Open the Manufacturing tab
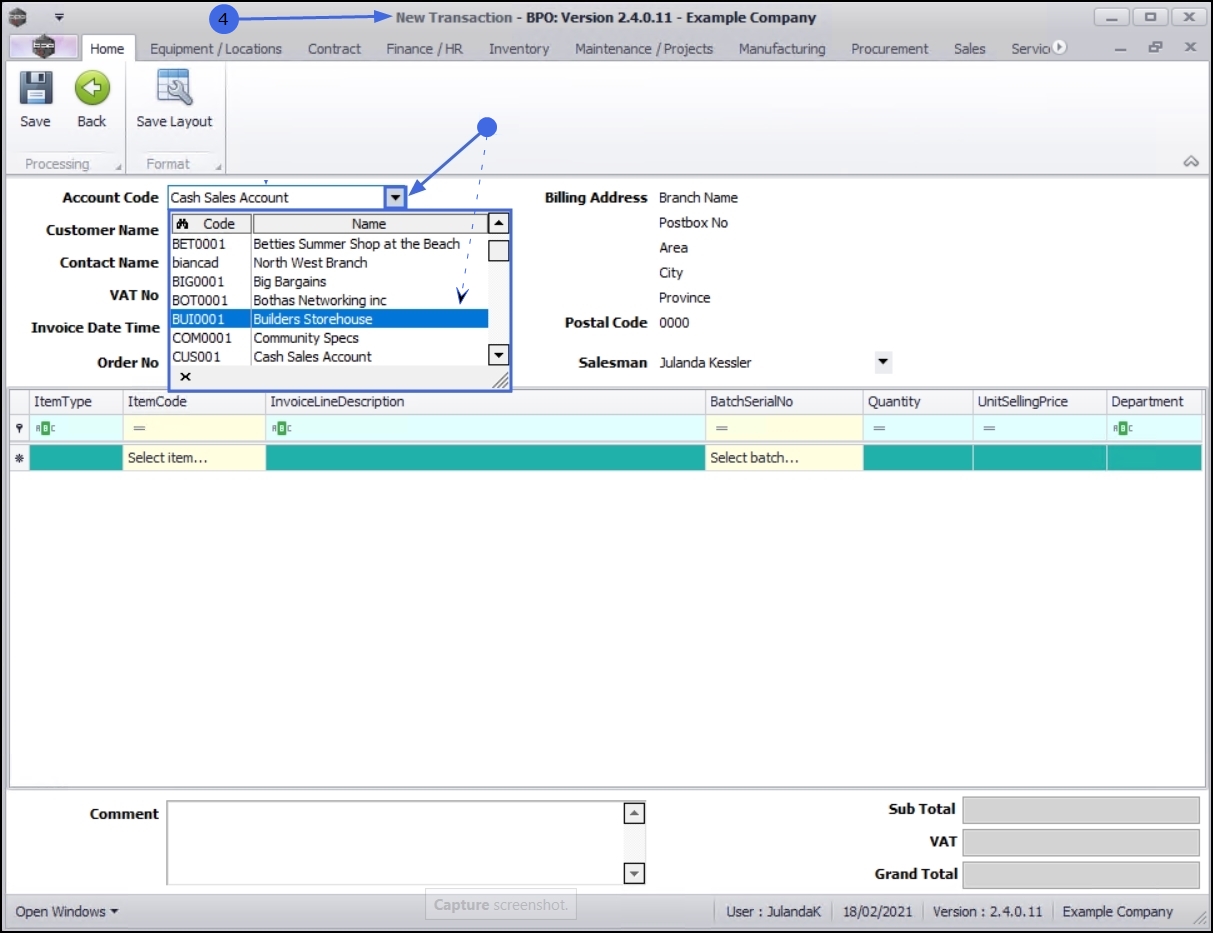This screenshot has width=1213, height=933. tap(782, 48)
